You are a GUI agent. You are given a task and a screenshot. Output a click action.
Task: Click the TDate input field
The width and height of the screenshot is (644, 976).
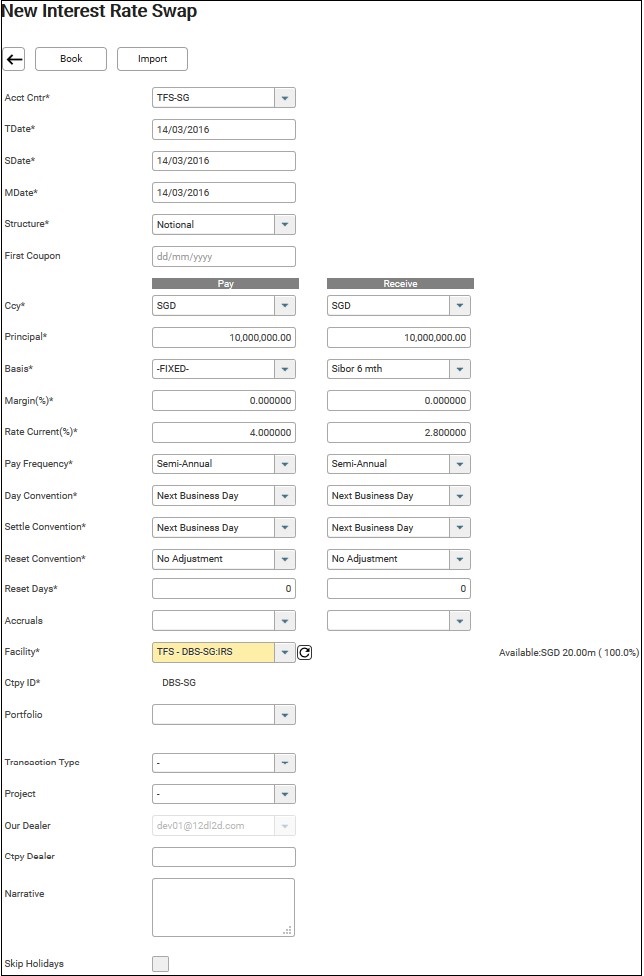point(224,130)
